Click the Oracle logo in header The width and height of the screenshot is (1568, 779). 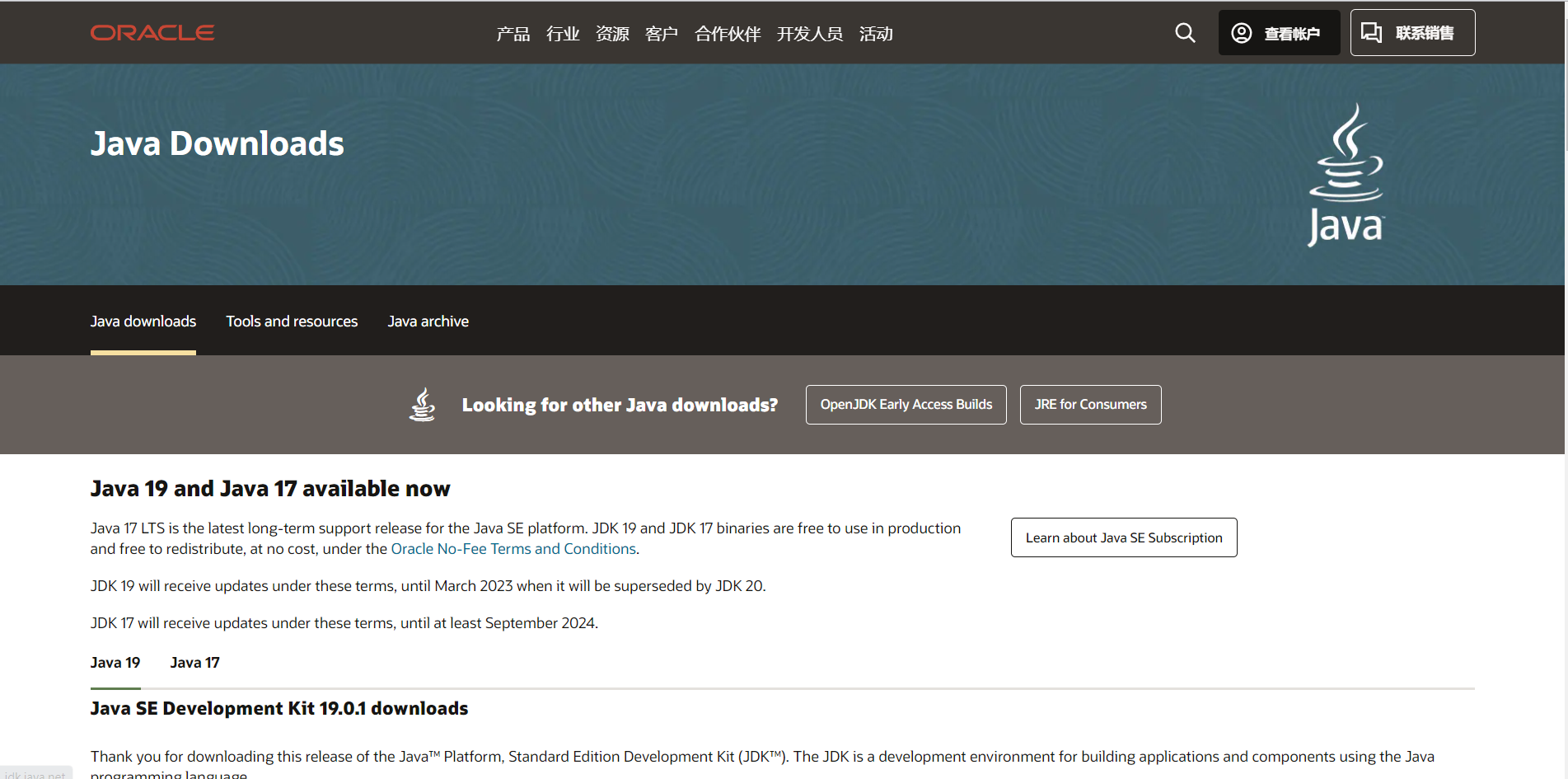point(152,33)
